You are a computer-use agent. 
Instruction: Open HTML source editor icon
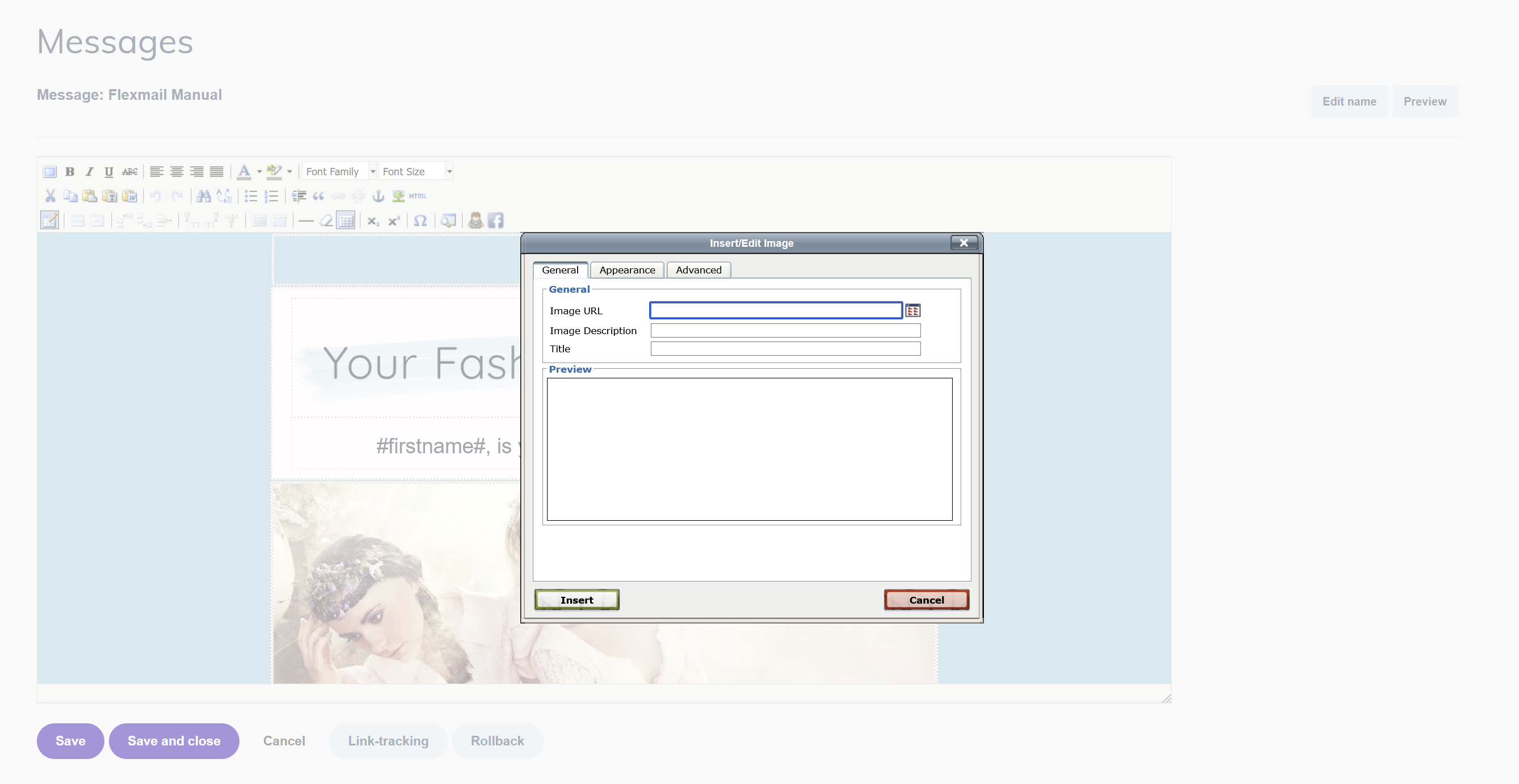pyautogui.click(x=418, y=196)
